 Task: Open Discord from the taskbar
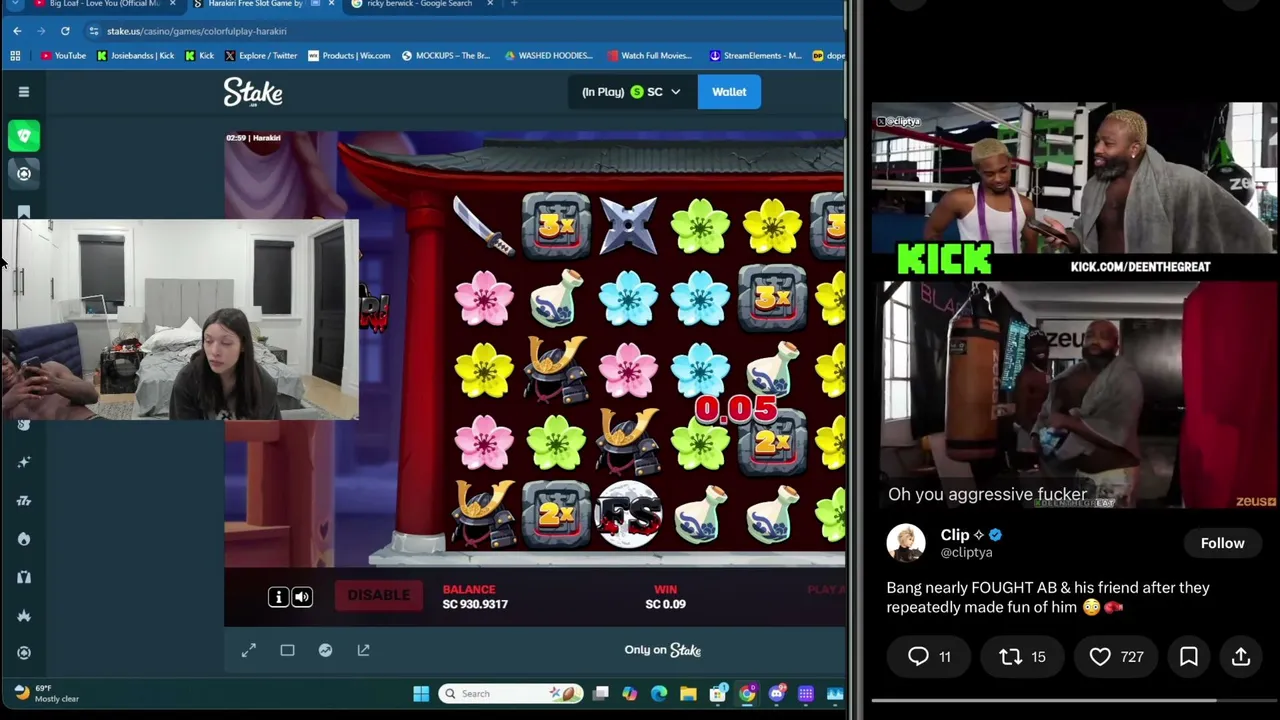(x=777, y=694)
